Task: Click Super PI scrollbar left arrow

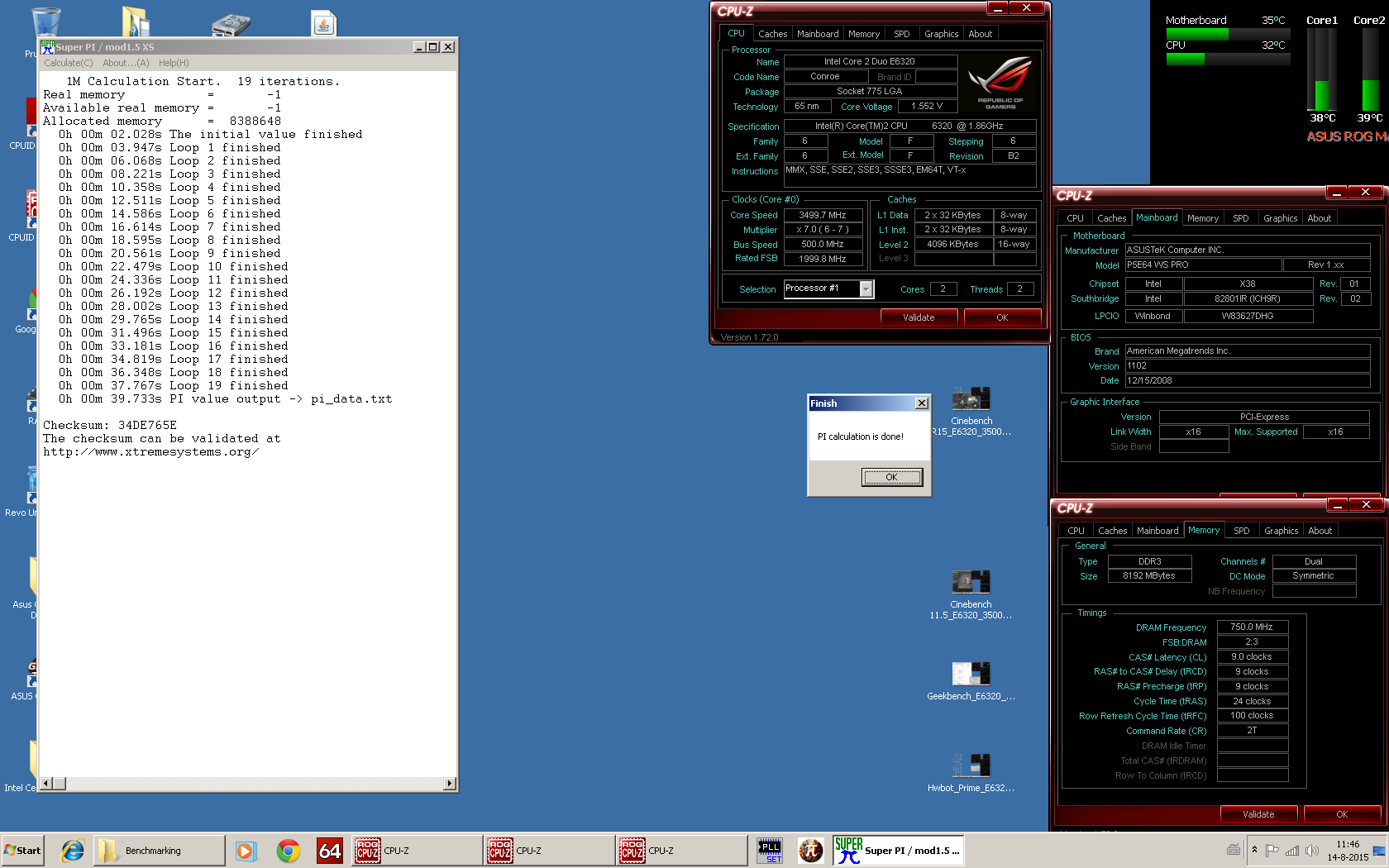Action: (46, 784)
